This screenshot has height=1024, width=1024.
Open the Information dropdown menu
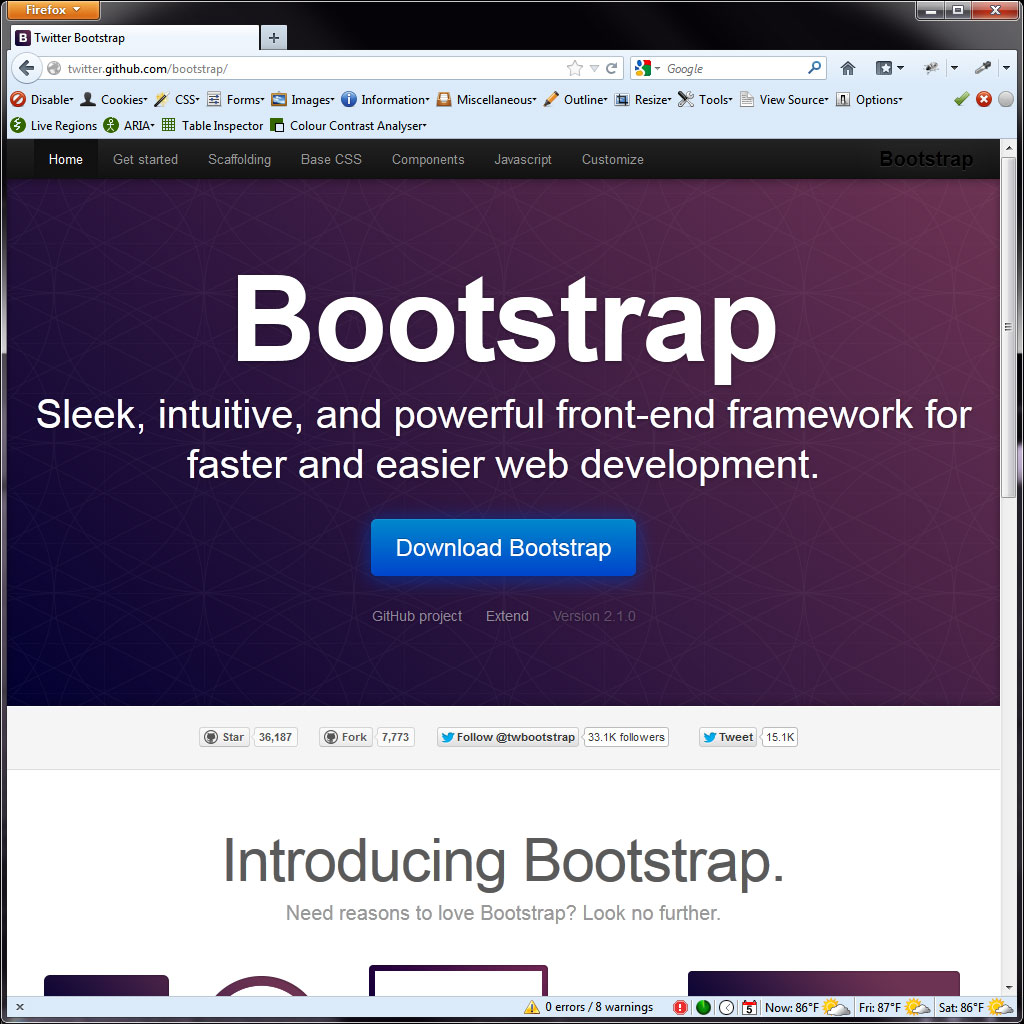385,99
